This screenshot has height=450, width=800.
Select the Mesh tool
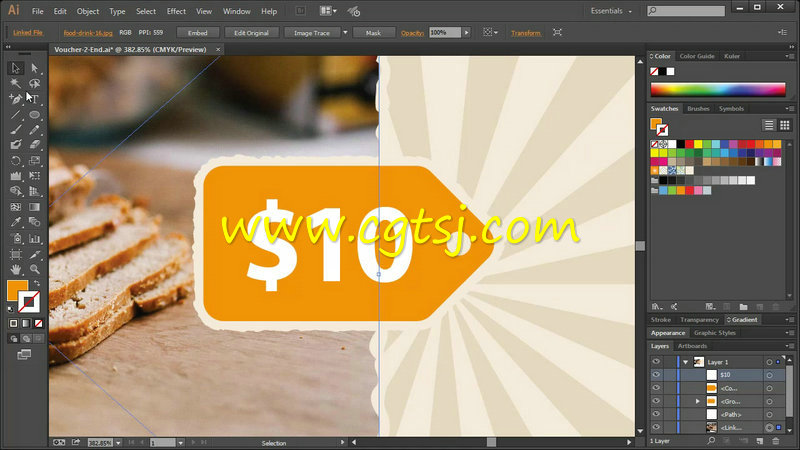point(16,207)
